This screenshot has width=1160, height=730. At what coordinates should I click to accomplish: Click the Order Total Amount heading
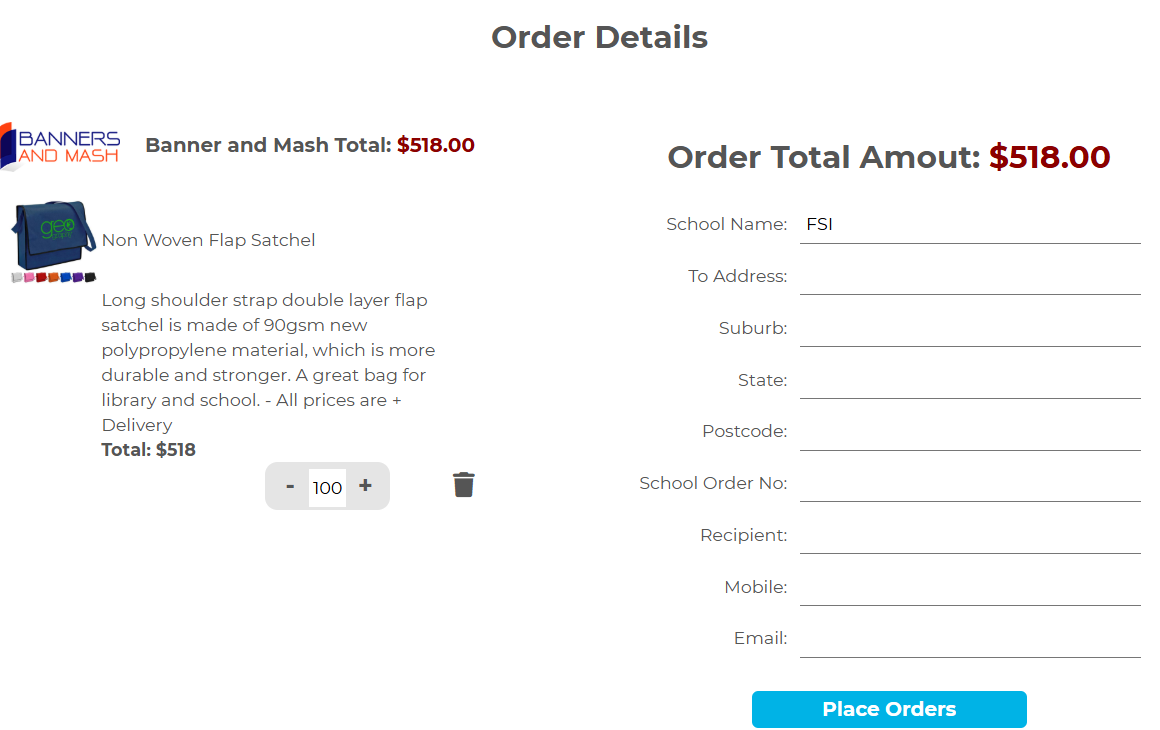click(x=890, y=157)
